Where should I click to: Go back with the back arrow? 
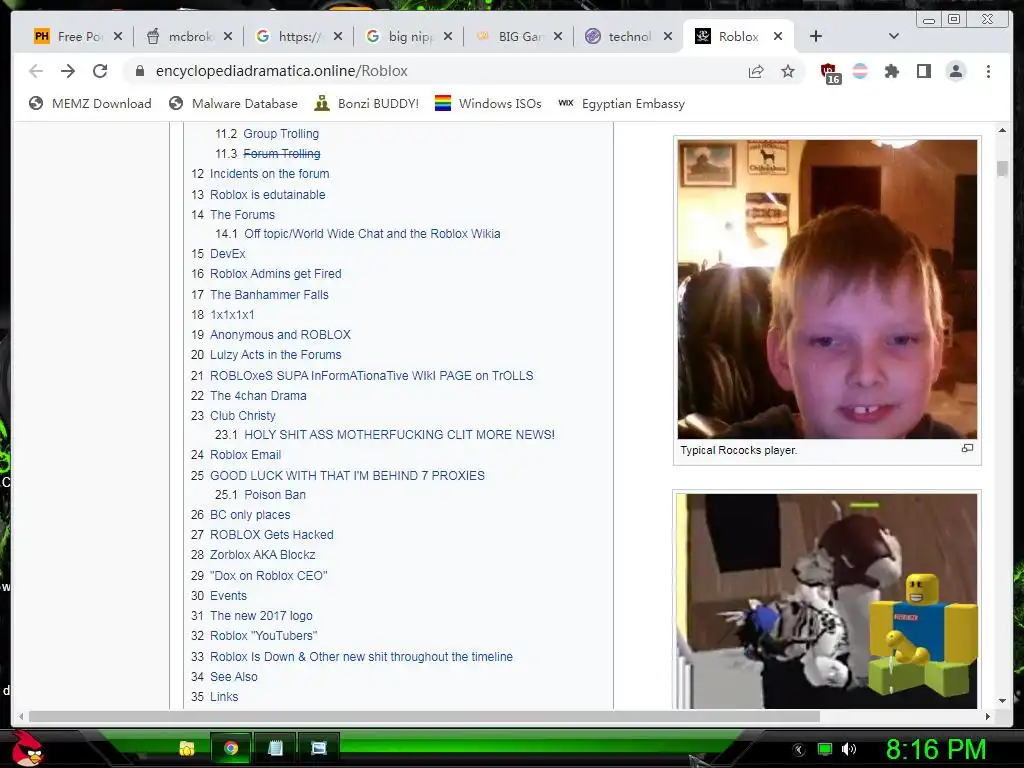36,71
